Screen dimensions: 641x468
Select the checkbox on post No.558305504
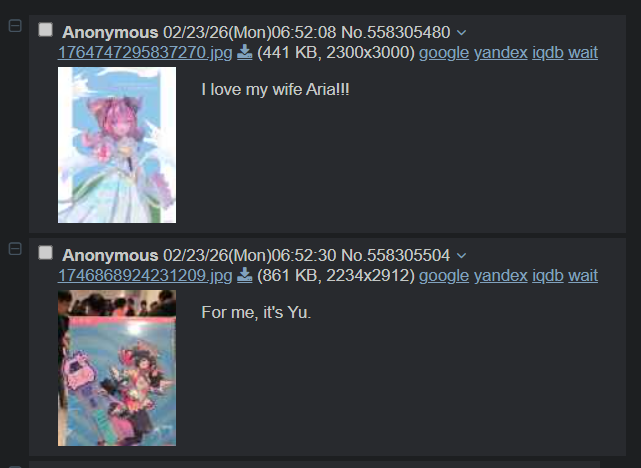point(45,253)
